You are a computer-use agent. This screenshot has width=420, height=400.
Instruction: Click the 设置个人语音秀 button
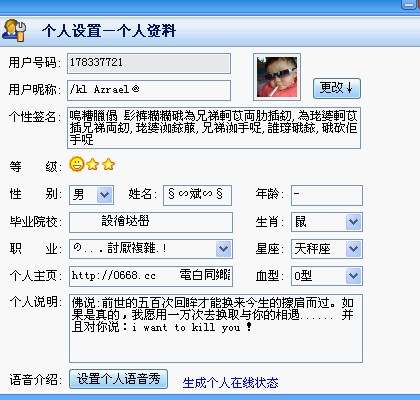pyautogui.click(x=118, y=379)
